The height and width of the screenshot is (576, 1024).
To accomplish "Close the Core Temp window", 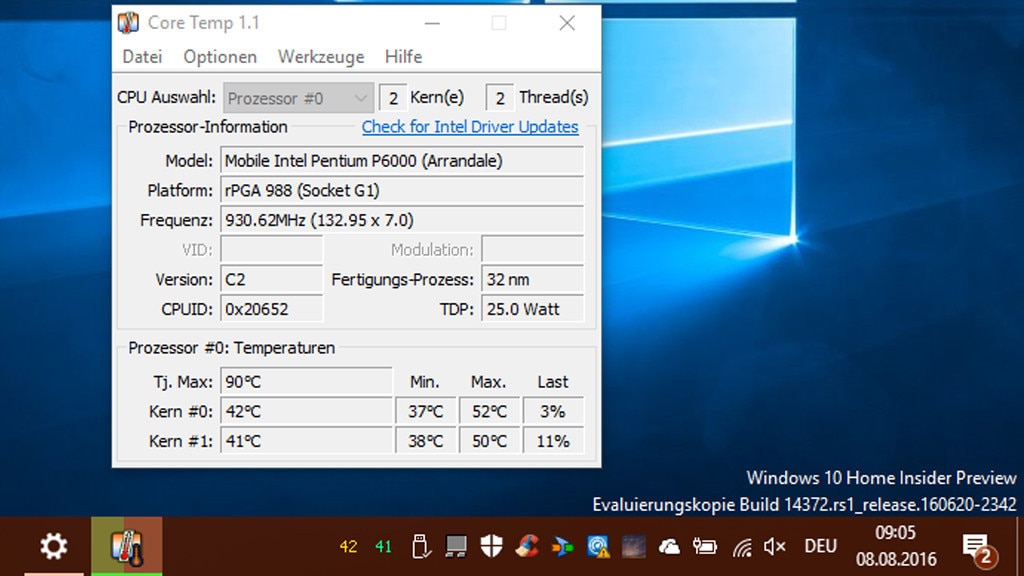I will (x=567, y=24).
